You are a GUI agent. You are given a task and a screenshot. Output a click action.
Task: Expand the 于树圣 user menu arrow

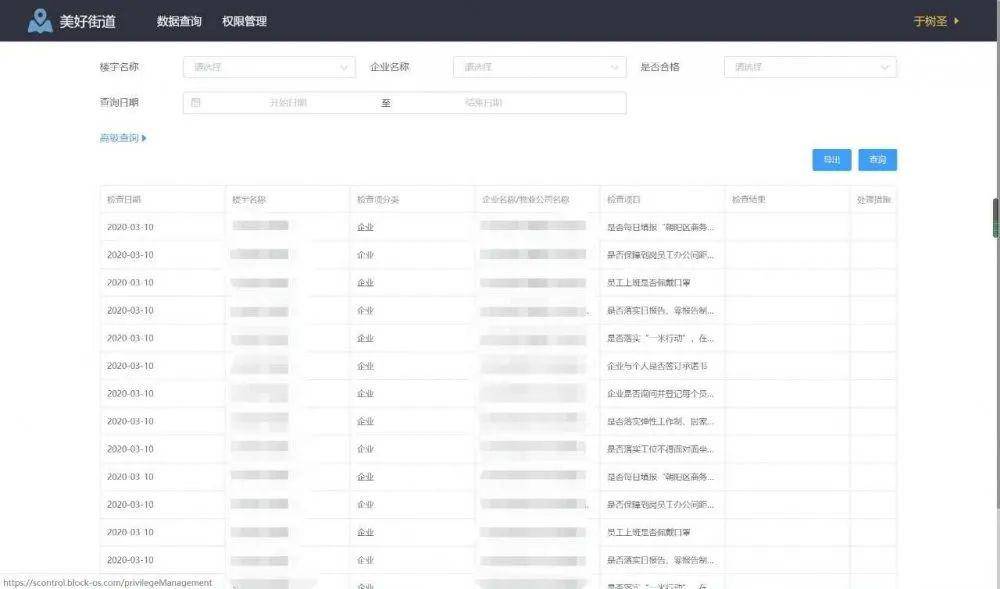pyautogui.click(x=956, y=21)
